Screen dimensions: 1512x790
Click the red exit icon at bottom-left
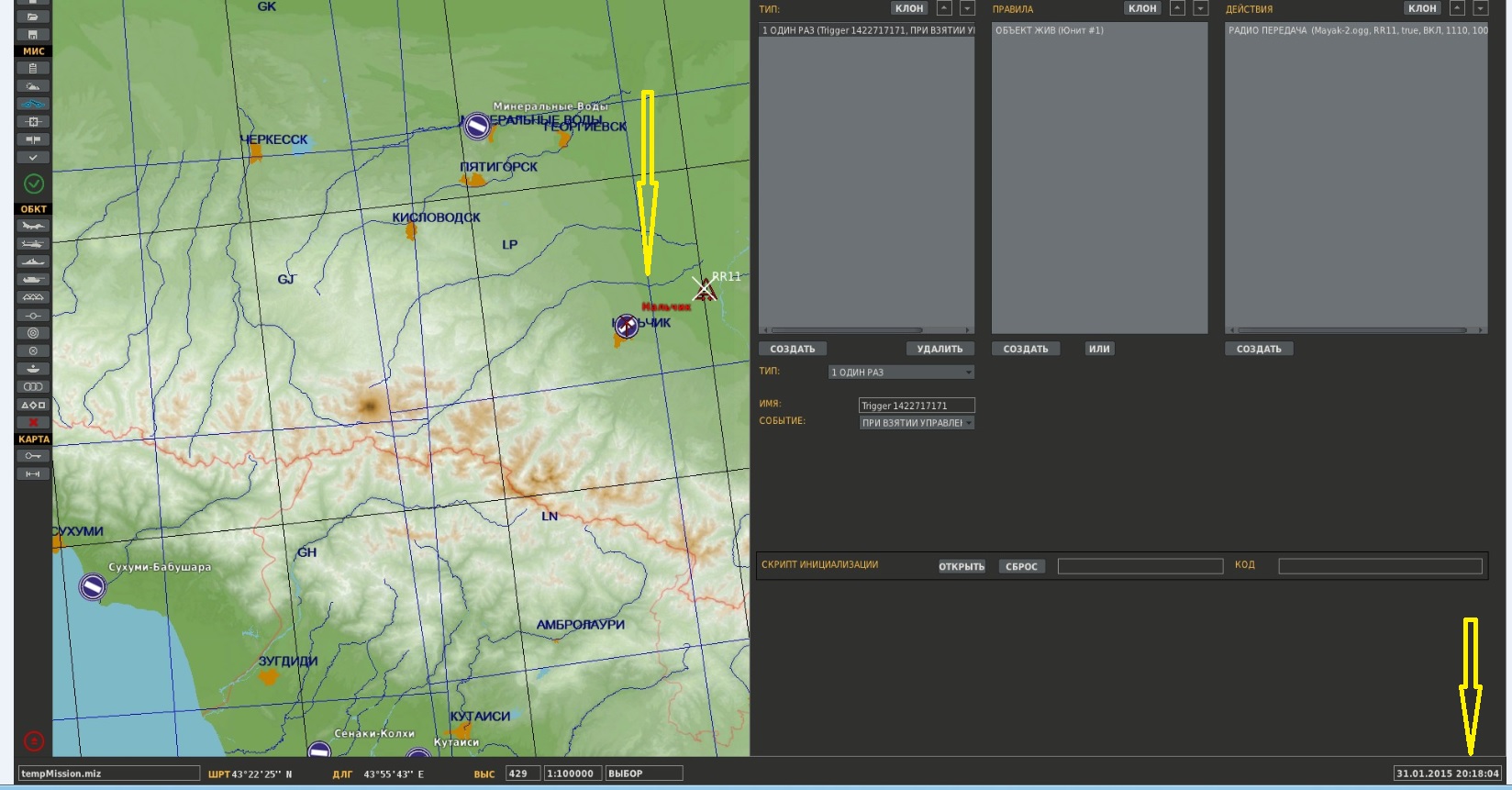(33, 740)
